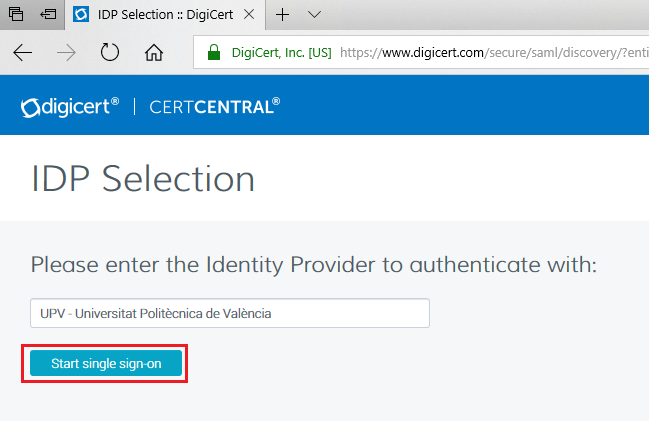This screenshot has width=649, height=421.
Task: Refresh the current page
Action: 110,52
